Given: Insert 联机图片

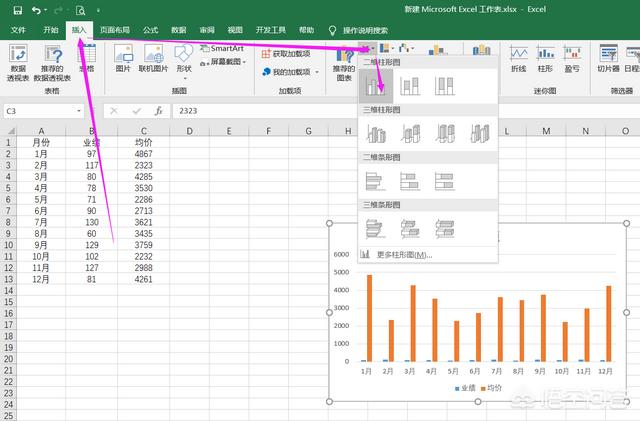Looking at the screenshot, I should (153, 58).
